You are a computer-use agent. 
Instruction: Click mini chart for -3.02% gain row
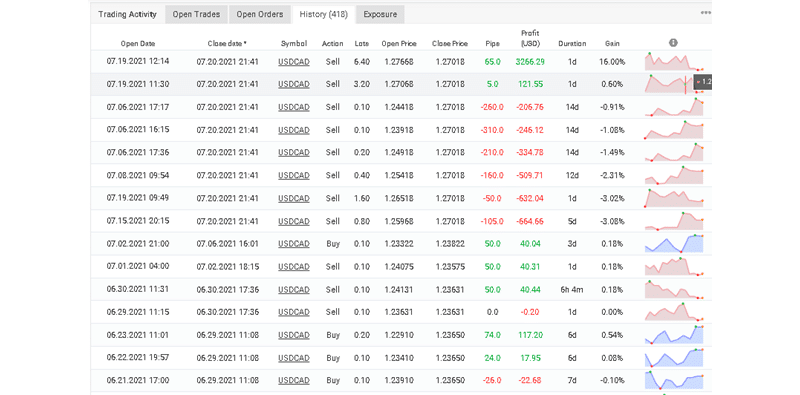click(674, 198)
